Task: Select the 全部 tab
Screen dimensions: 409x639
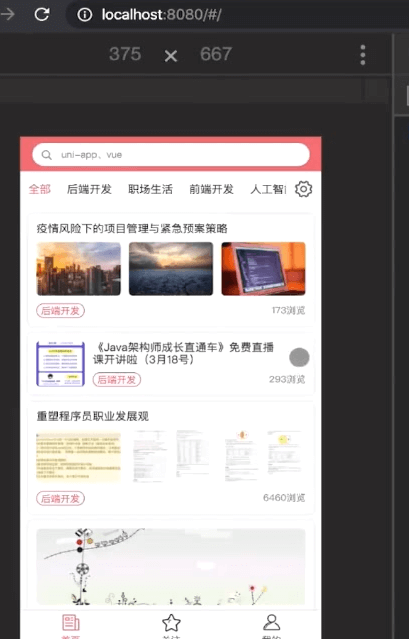Action: [x=40, y=189]
